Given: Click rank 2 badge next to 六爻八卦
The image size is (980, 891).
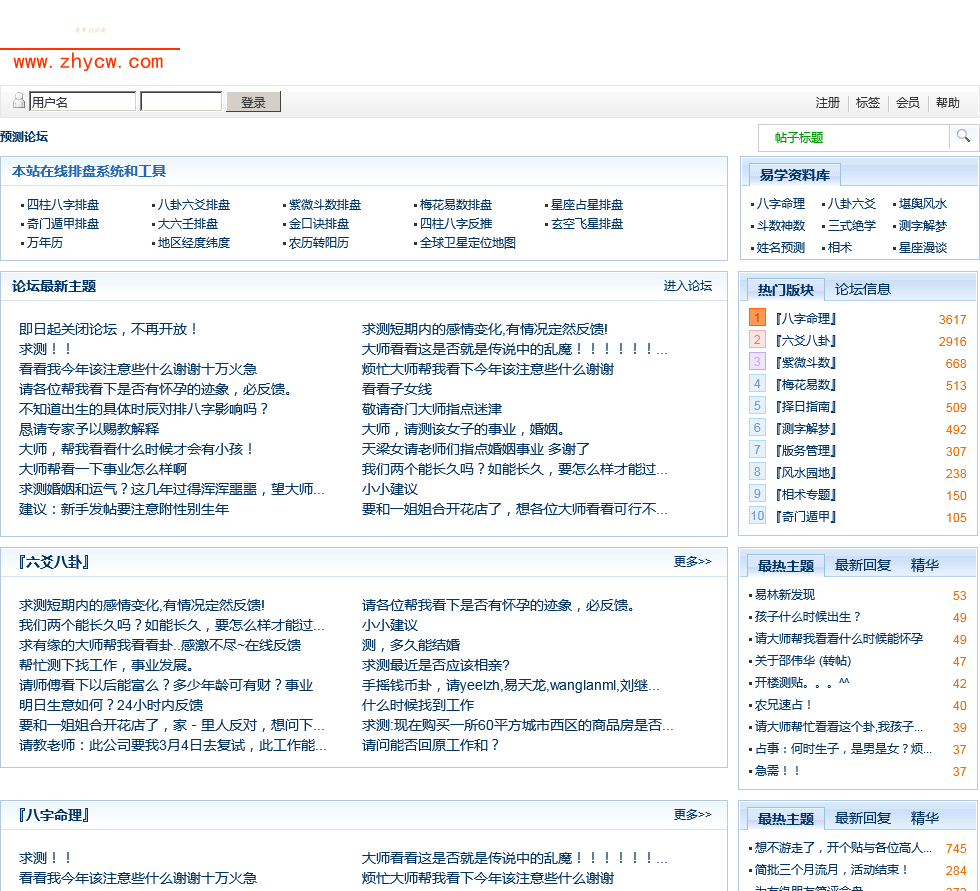Looking at the screenshot, I should click(757, 340).
